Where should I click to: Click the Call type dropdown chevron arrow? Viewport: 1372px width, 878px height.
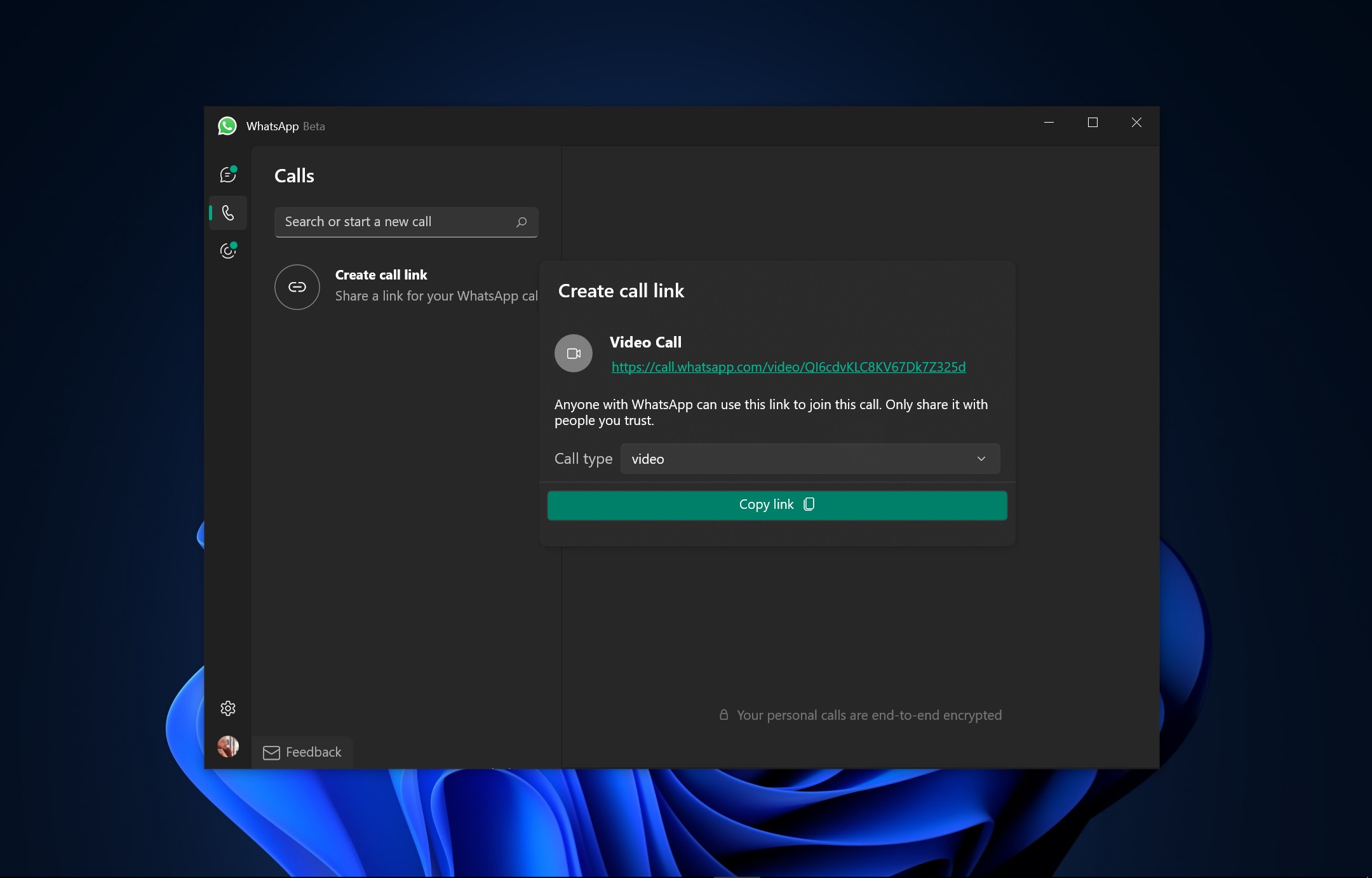[x=981, y=459]
